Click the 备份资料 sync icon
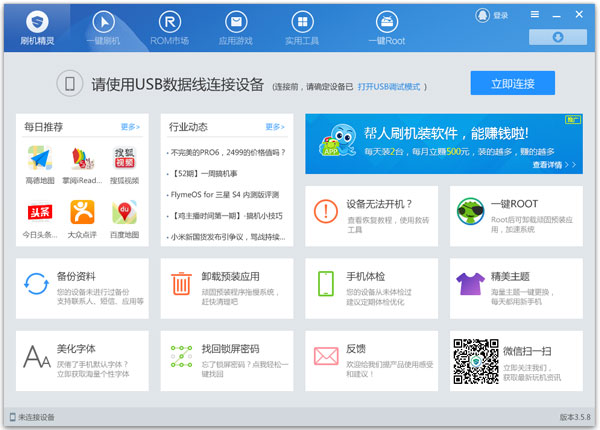Image resolution: width=600 pixels, height=430 pixels. (x=36, y=284)
